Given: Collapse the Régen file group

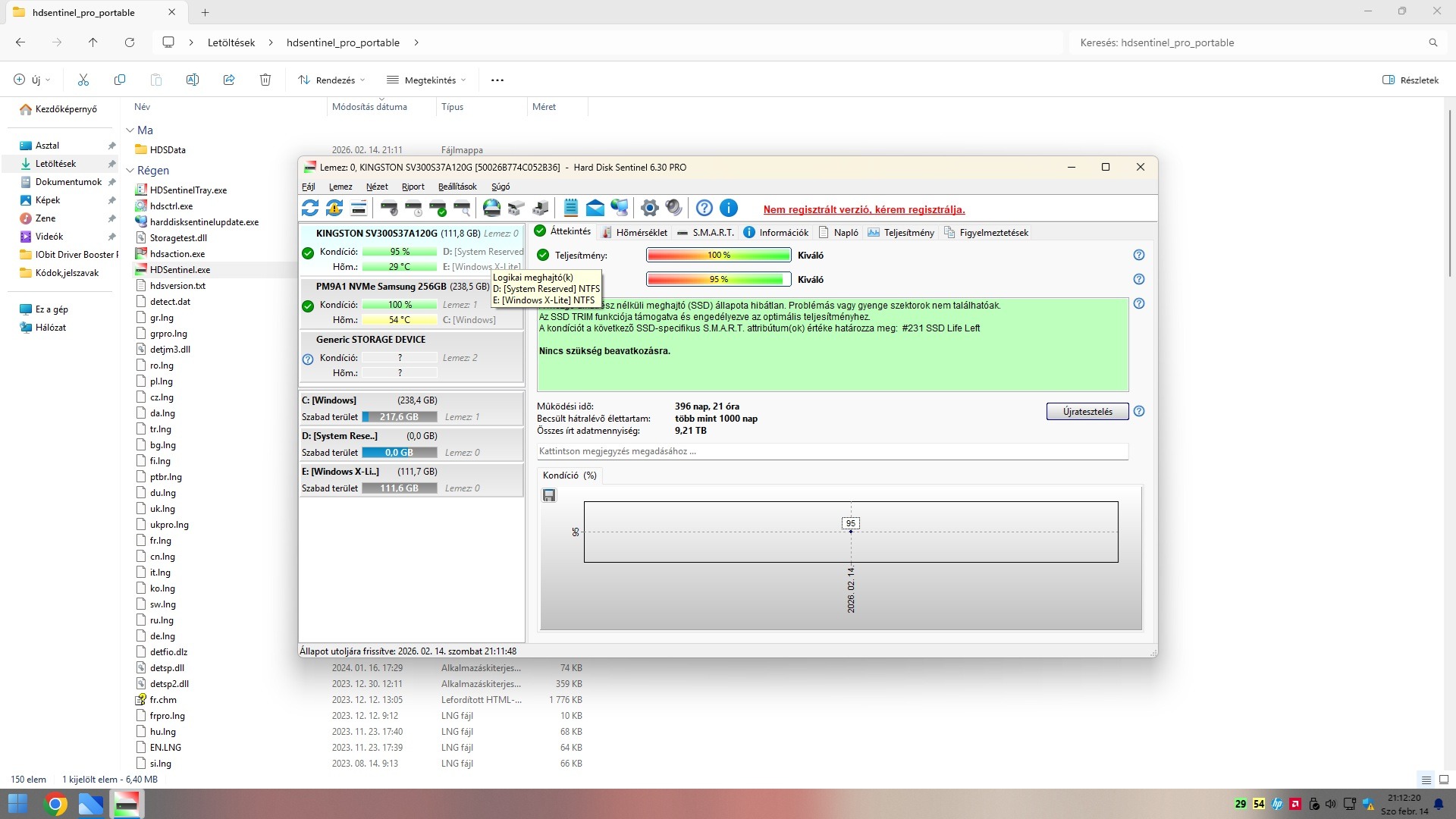Looking at the screenshot, I should (130, 171).
